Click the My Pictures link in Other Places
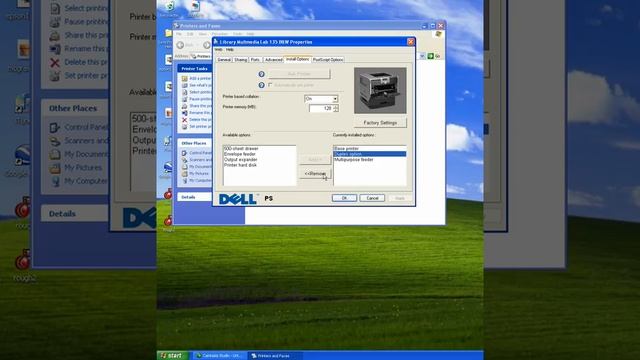This screenshot has height=360, width=640. [199, 173]
